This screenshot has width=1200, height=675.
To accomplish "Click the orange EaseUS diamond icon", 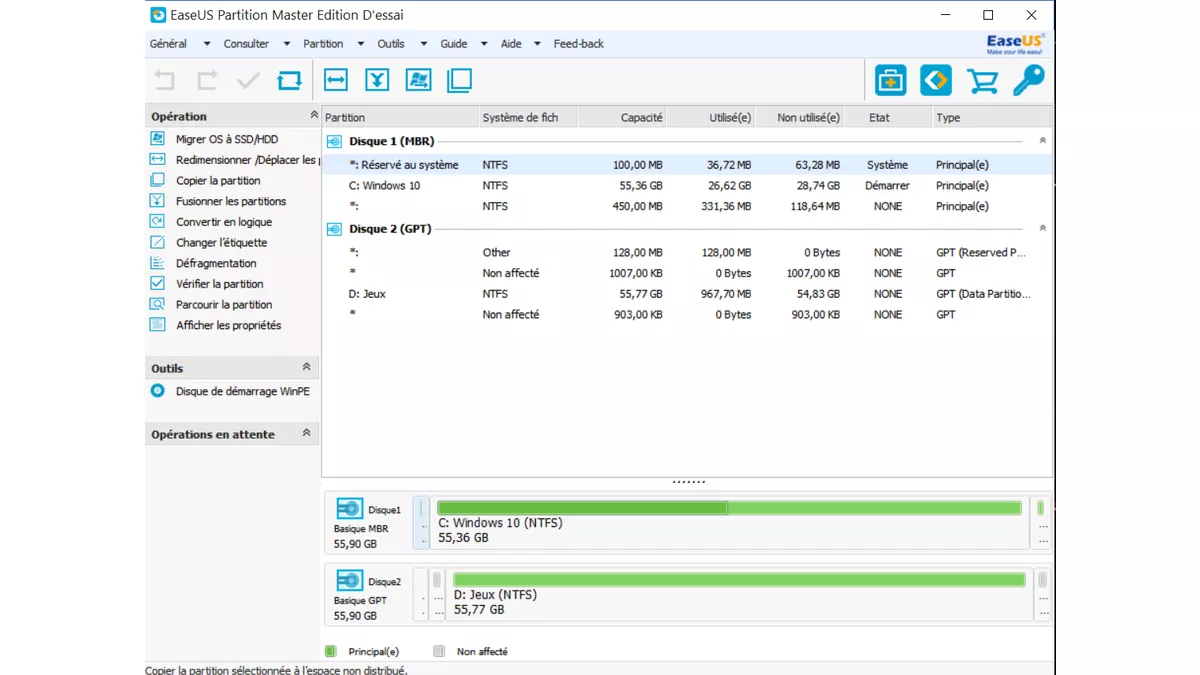I will [936, 79].
